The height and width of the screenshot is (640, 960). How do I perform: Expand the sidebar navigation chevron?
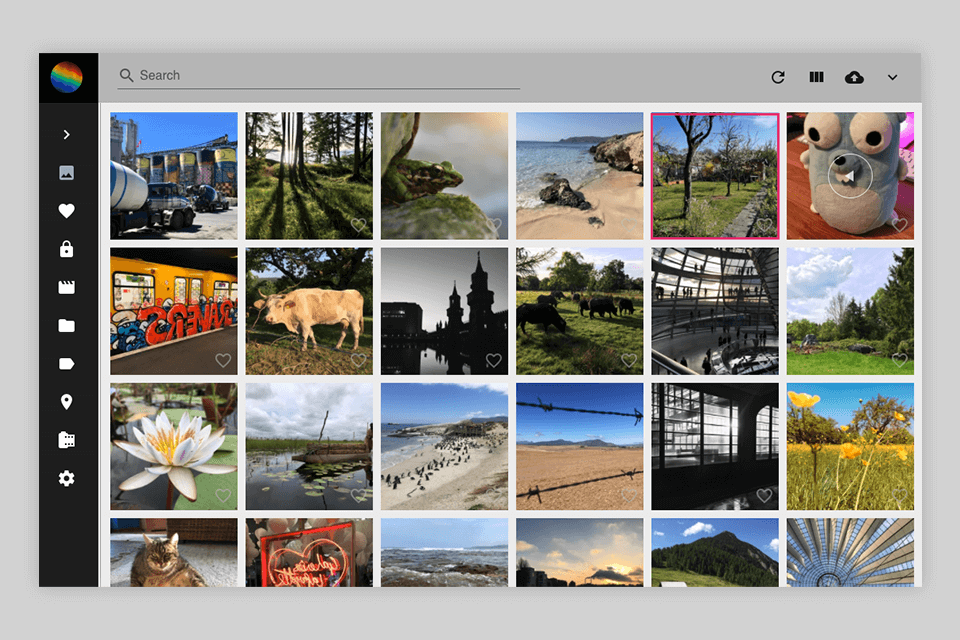tap(67, 134)
